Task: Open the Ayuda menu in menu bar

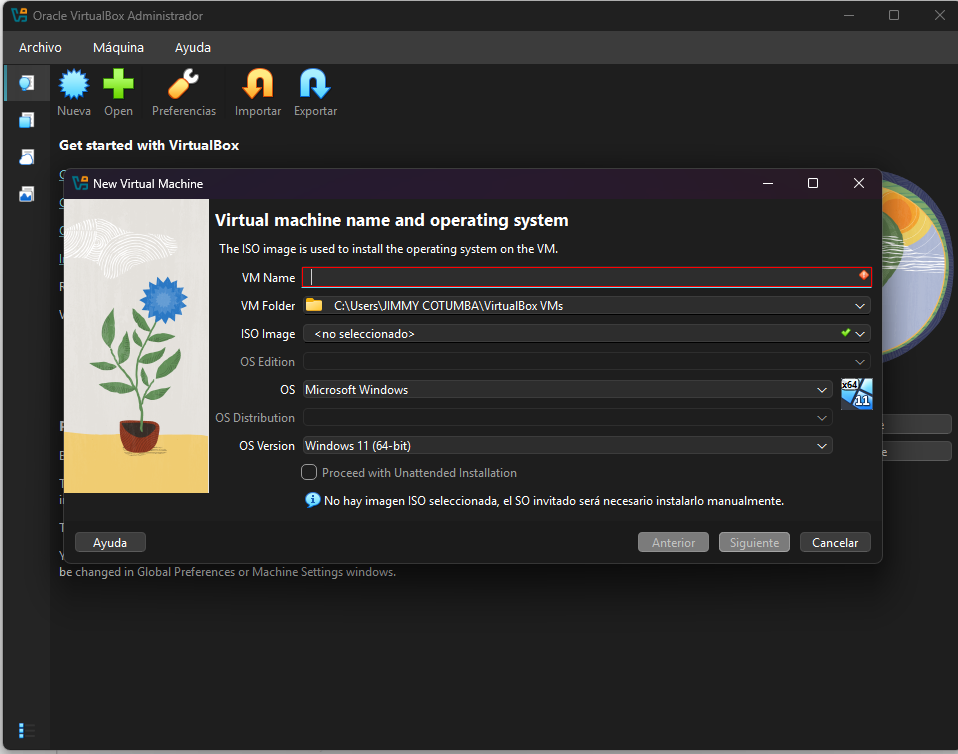Action: coord(192,47)
